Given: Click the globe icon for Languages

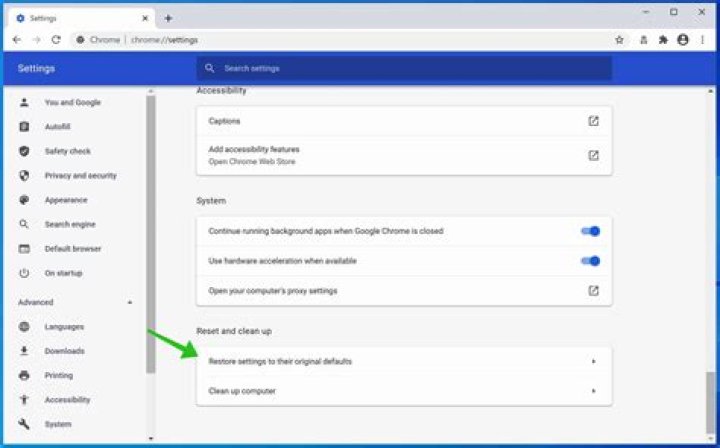Looking at the screenshot, I should coord(24,327).
